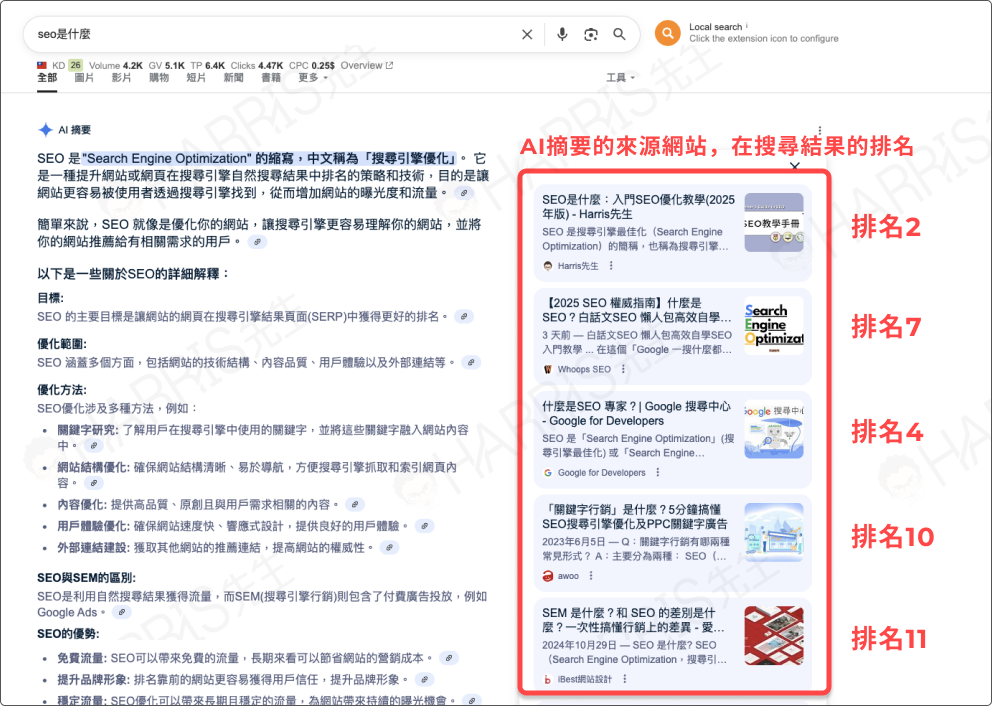Open the three-dot menu above the source panel
Image resolution: width=992 pixels, height=706 pixels.
[x=819, y=131]
